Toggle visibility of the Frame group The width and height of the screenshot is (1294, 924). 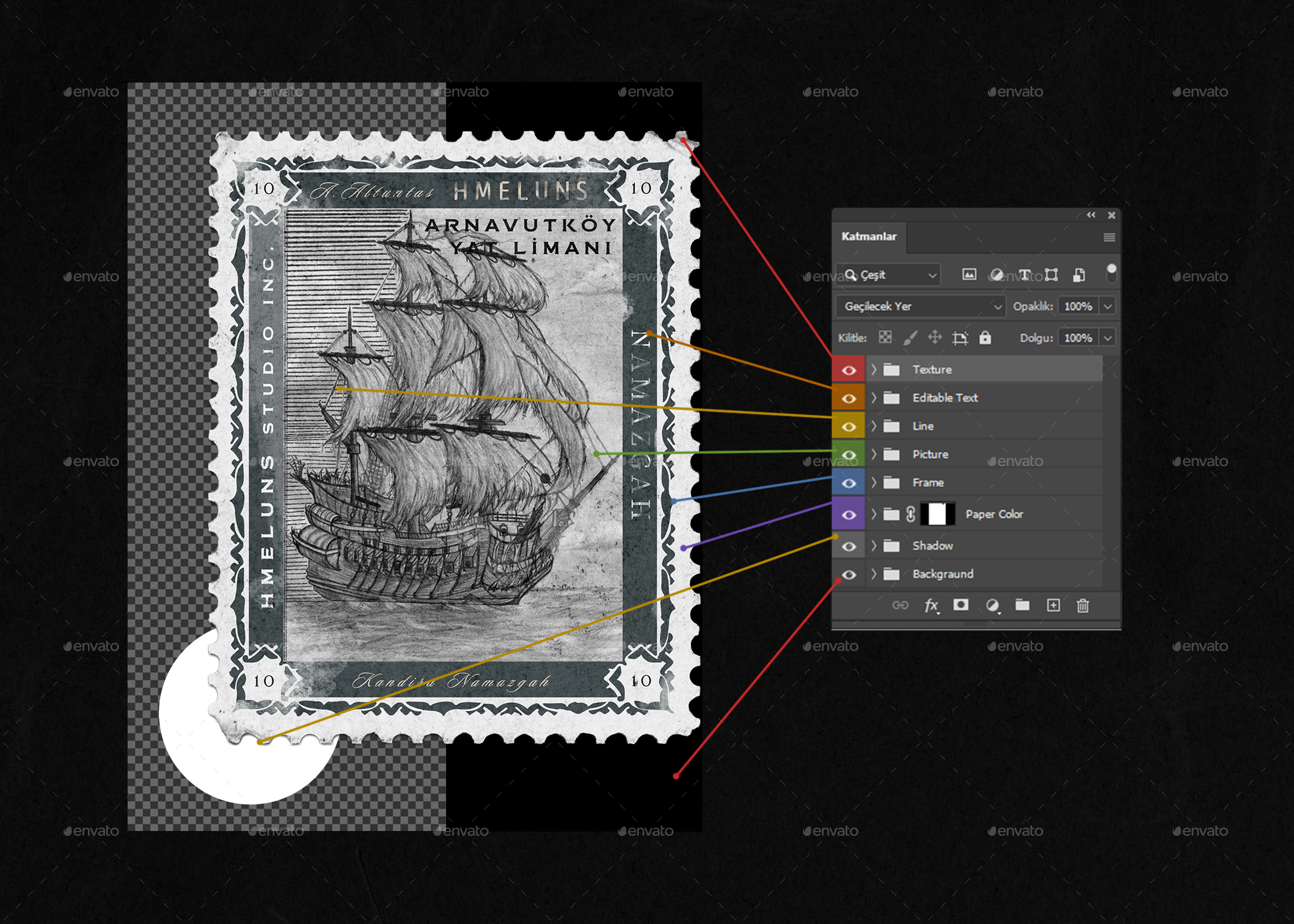click(848, 483)
